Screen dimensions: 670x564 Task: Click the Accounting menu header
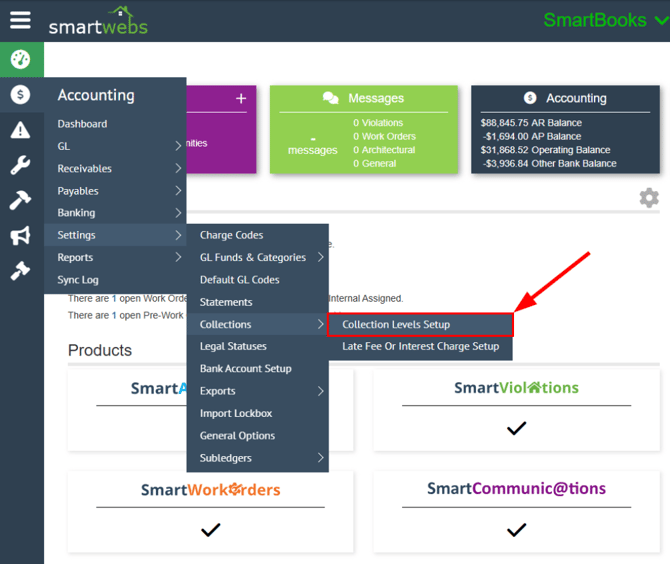[96, 95]
